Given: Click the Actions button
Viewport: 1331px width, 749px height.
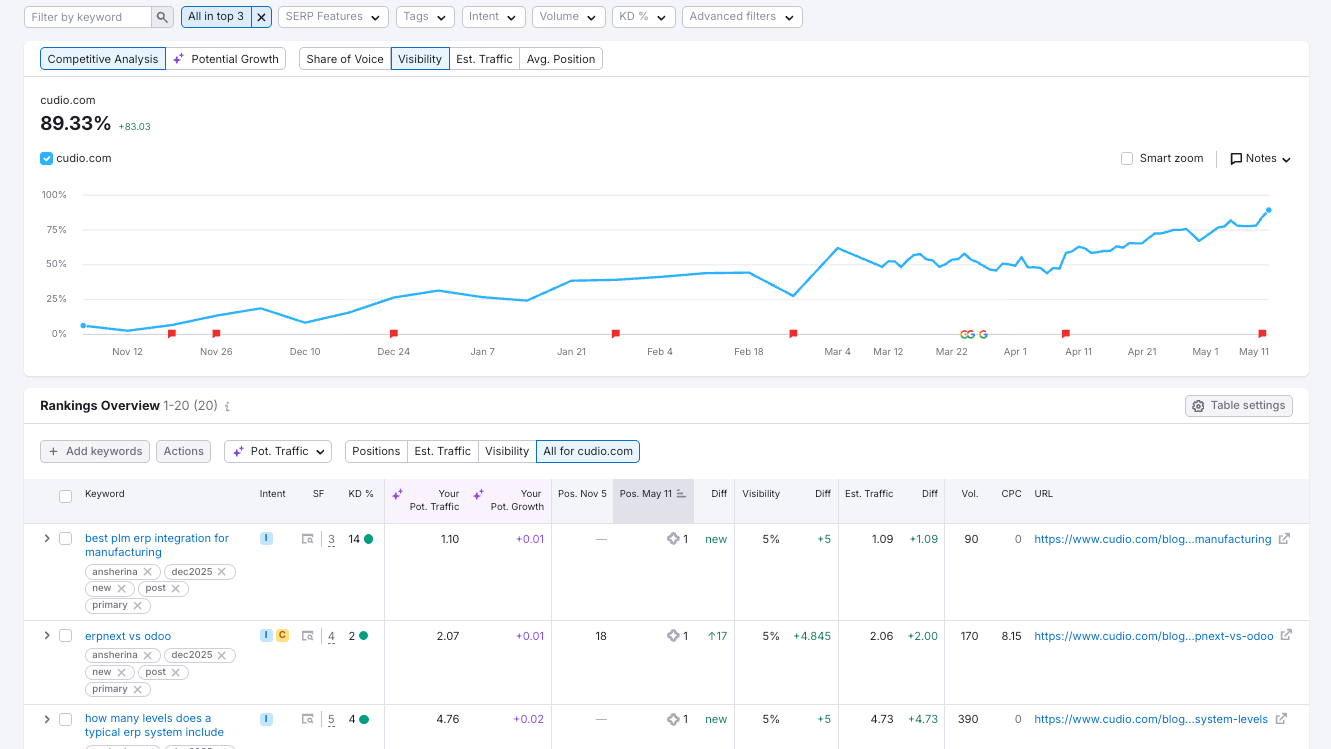Looking at the screenshot, I should point(184,451).
